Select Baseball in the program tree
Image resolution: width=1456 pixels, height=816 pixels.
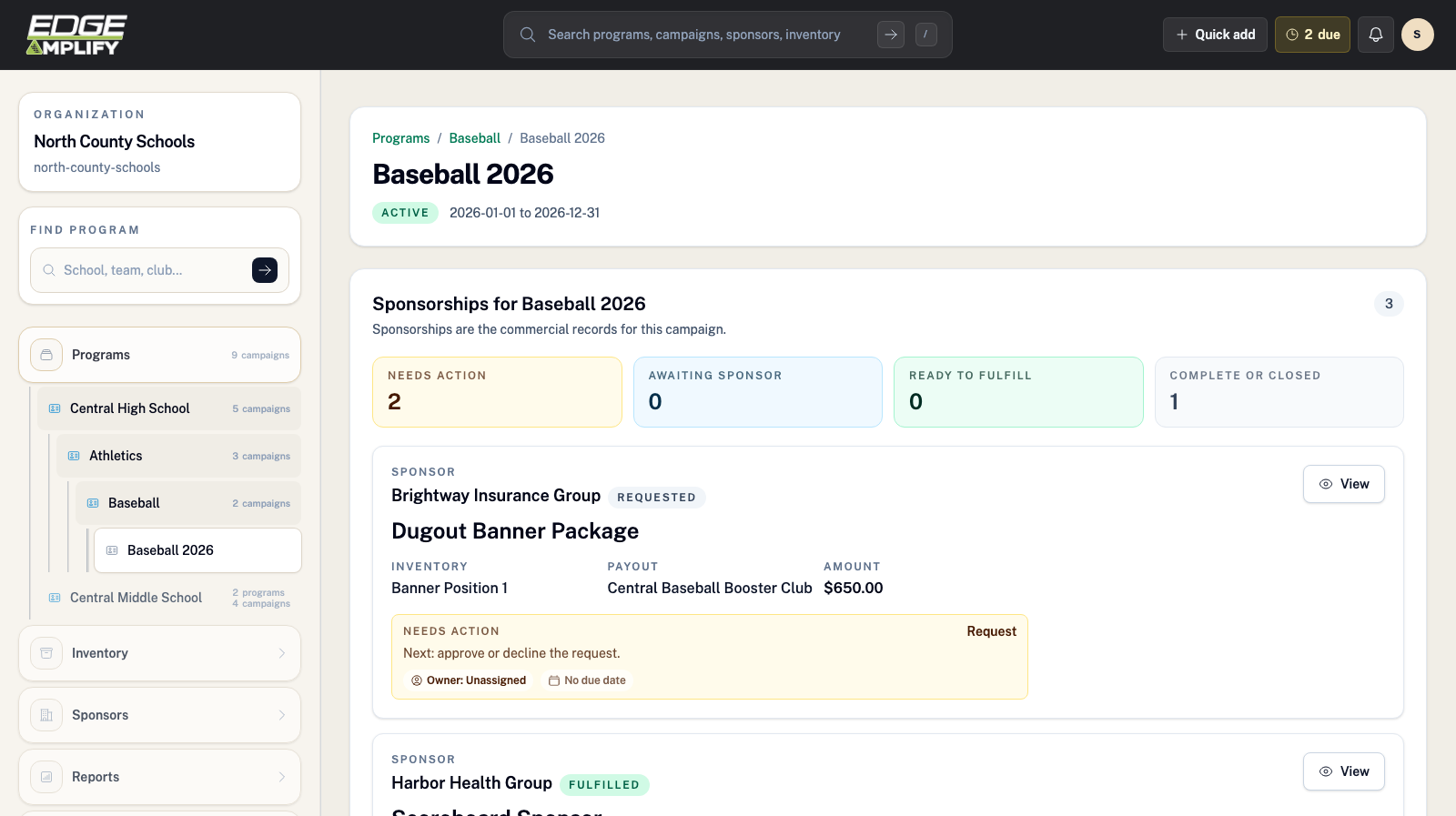(188, 503)
